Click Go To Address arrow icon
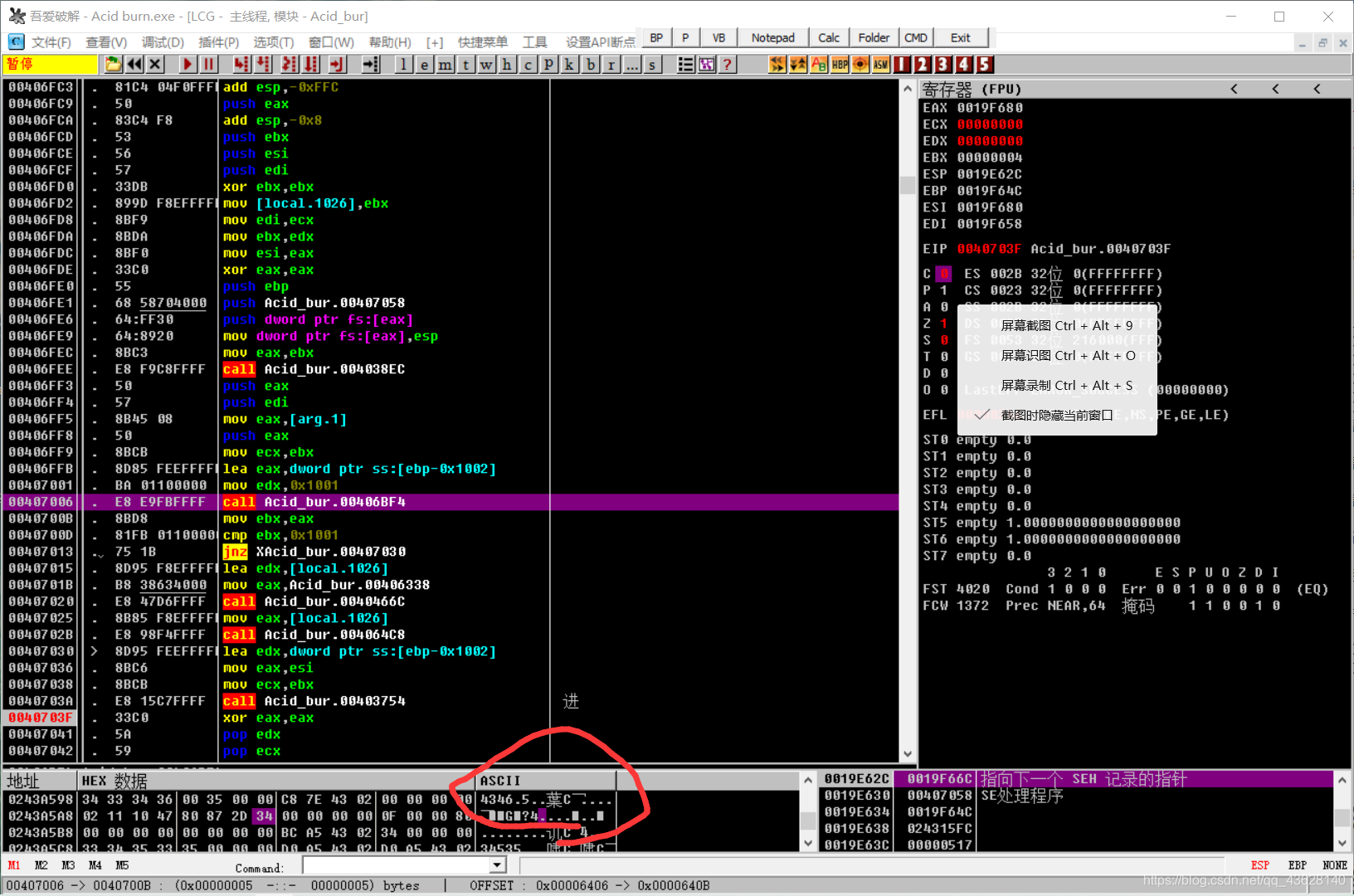Viewport: 1354px width, 896px height. coord(371,64)
